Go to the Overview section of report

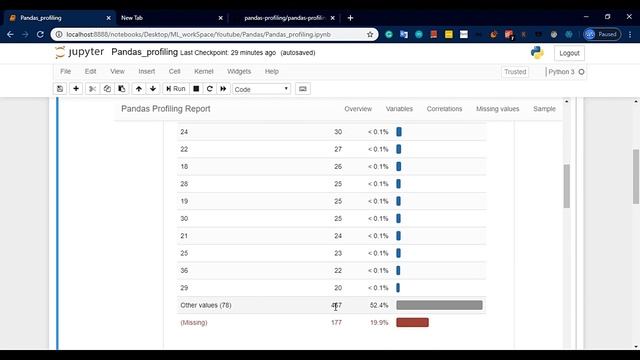pos(358,109)
